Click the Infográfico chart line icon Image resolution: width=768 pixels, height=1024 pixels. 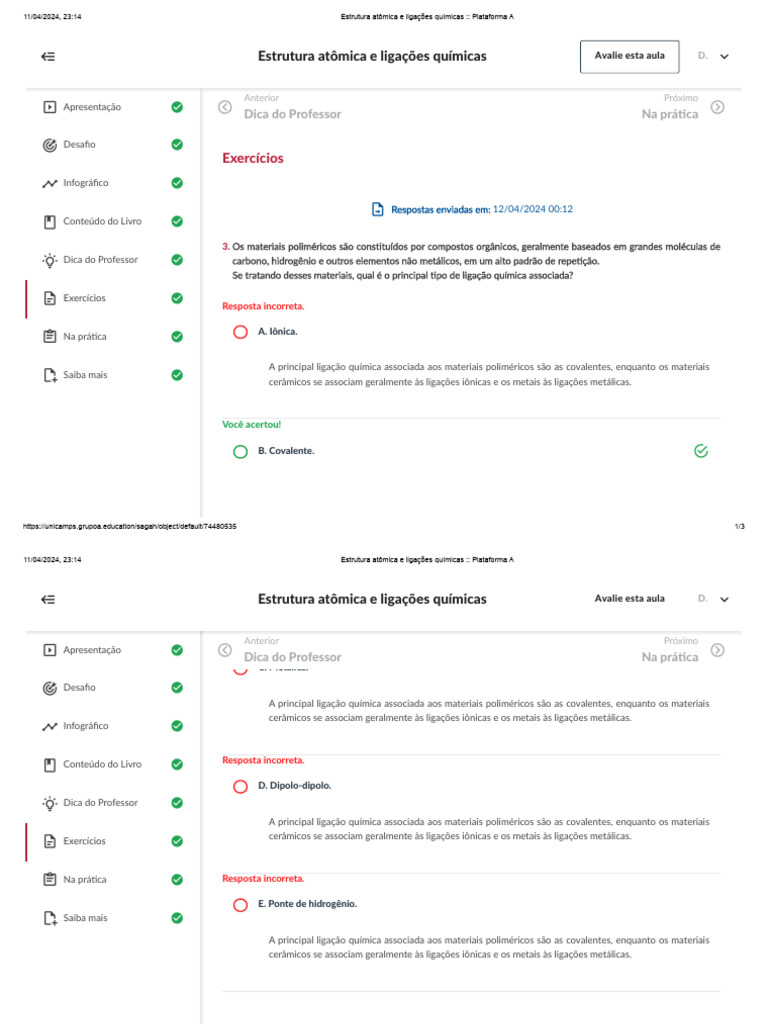(x=50, y=184)
